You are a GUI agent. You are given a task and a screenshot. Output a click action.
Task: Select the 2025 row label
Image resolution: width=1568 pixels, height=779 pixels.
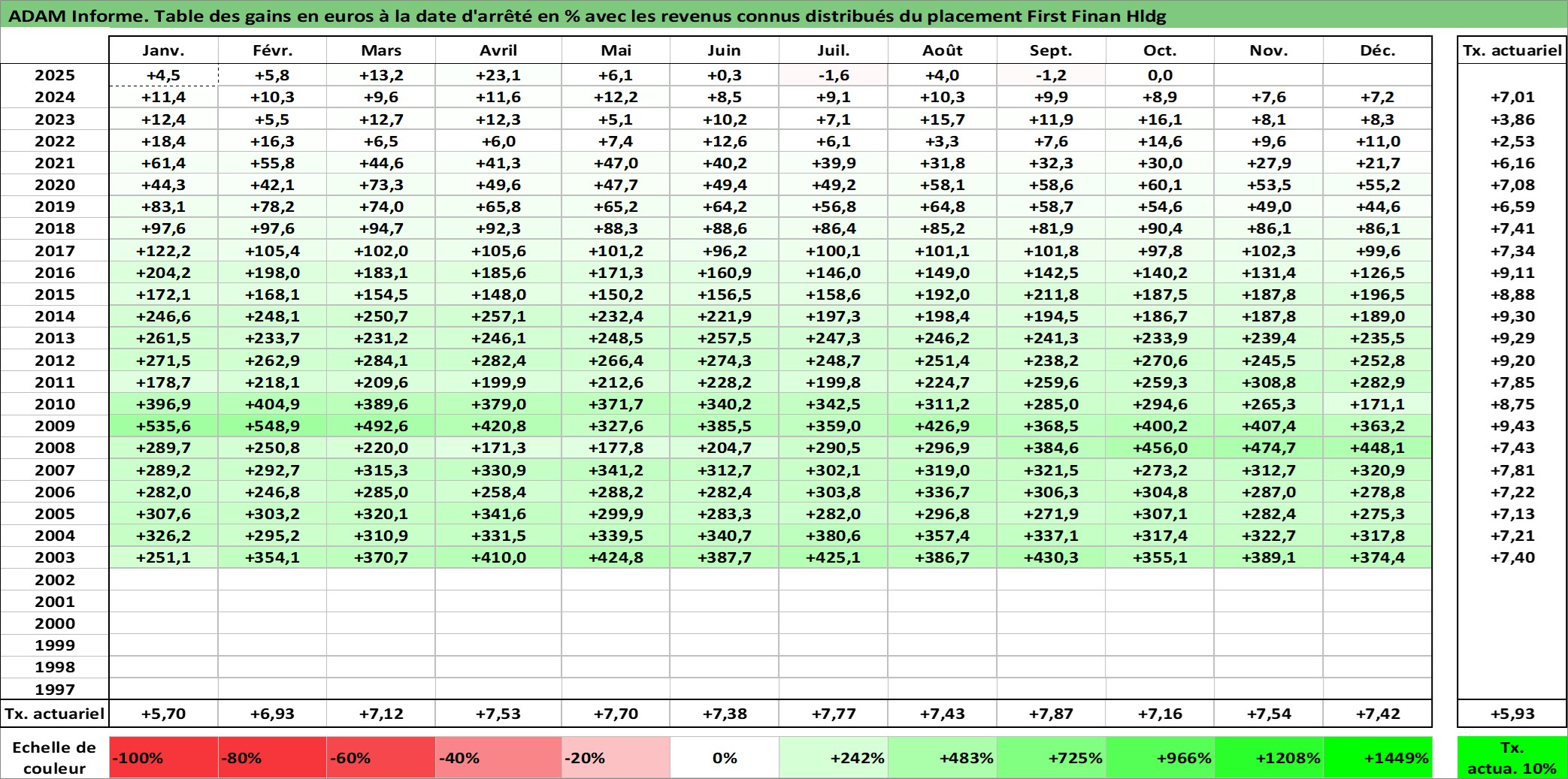click(55, 75)
